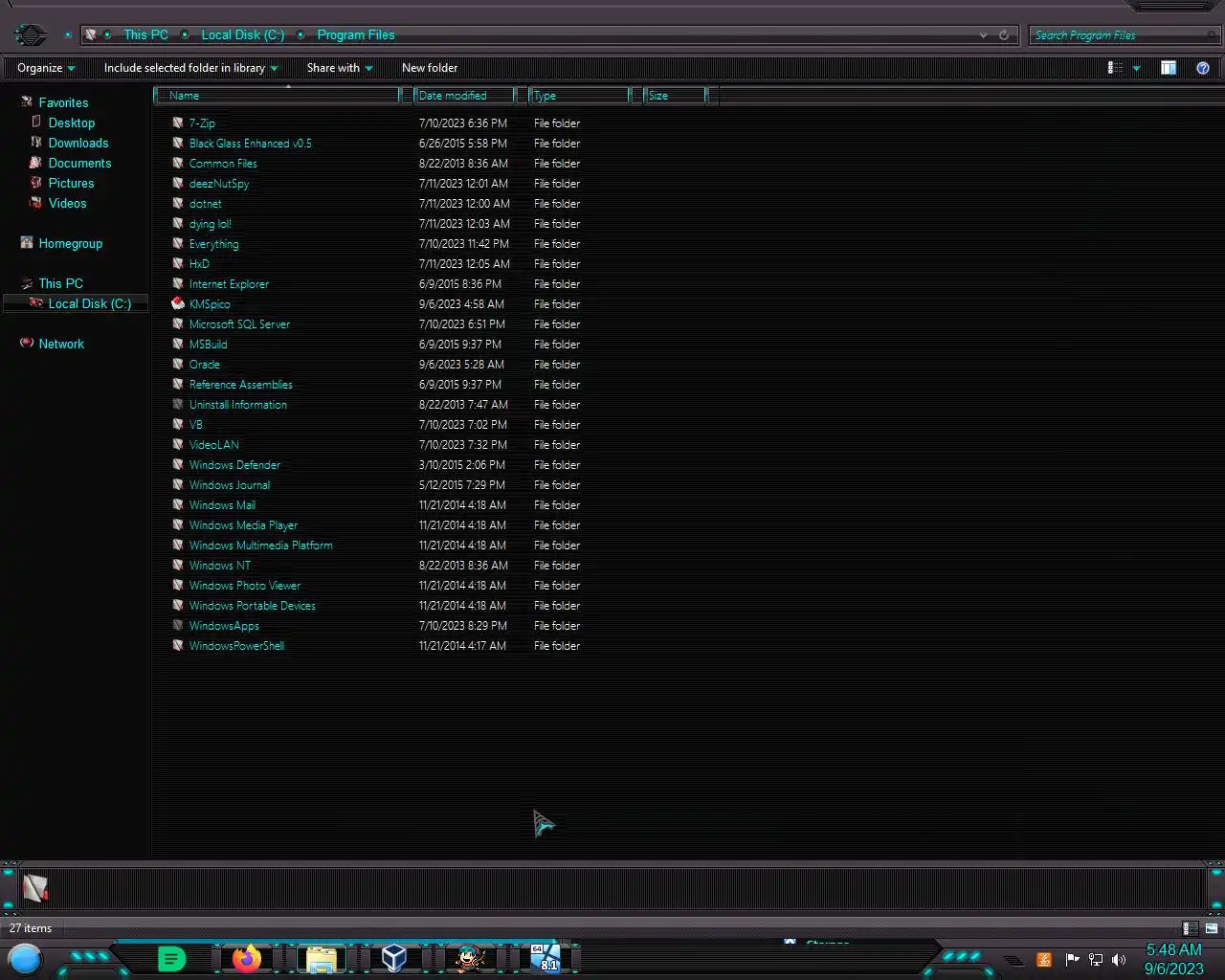Click the Start orb button

pyautogui.click(x=25, y=958)
